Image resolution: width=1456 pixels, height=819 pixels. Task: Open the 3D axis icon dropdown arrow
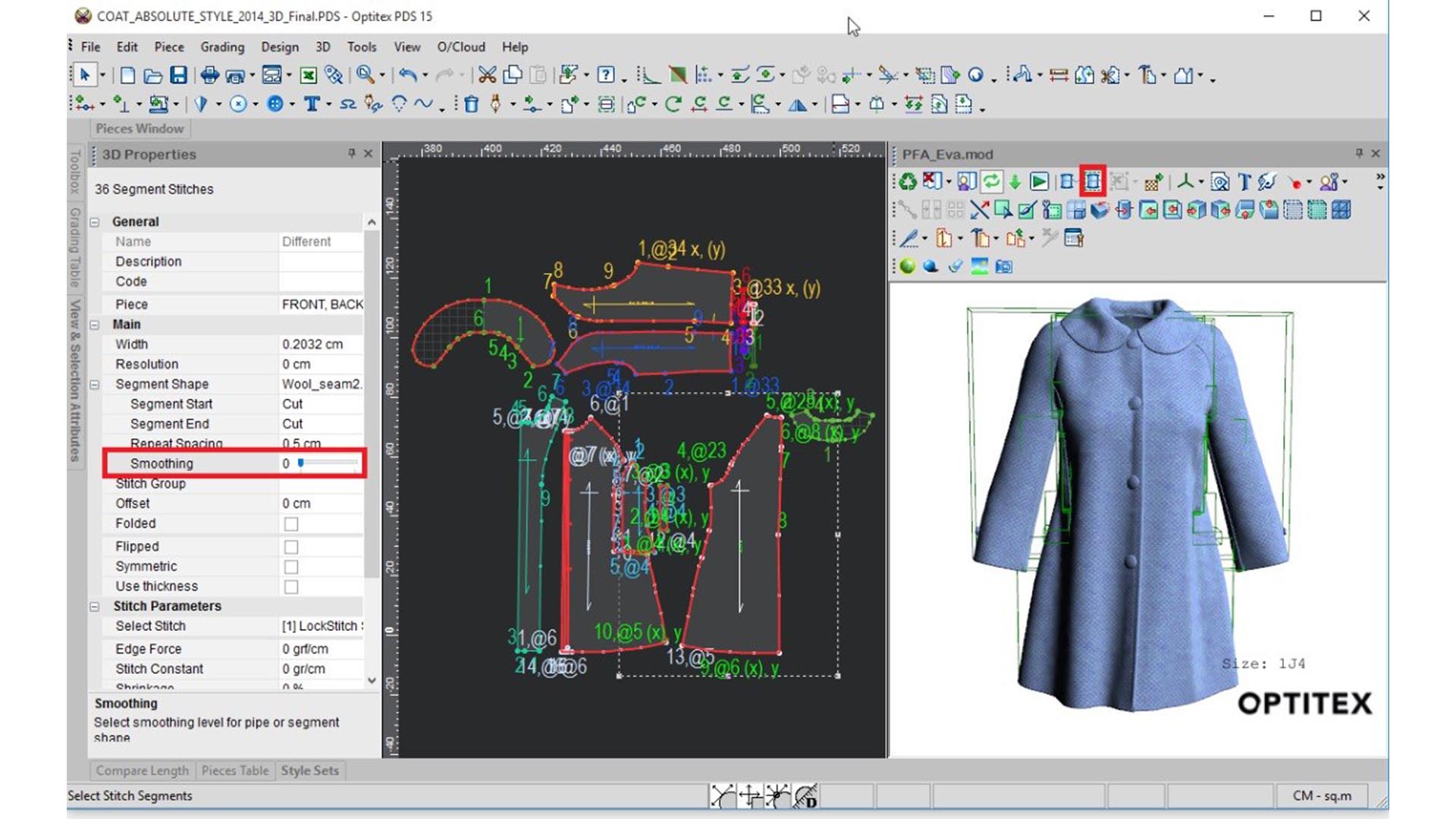1201,182
